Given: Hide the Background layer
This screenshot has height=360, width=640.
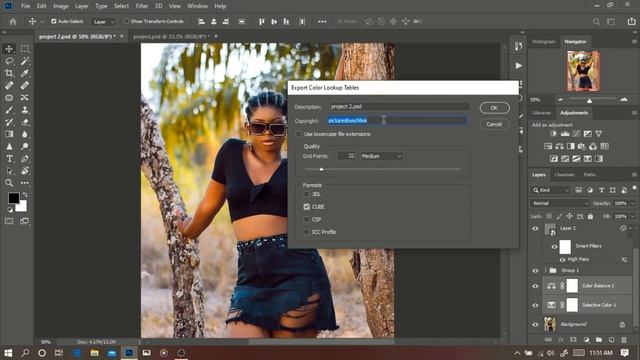Looking at the screenshot, I should point(535,324).
